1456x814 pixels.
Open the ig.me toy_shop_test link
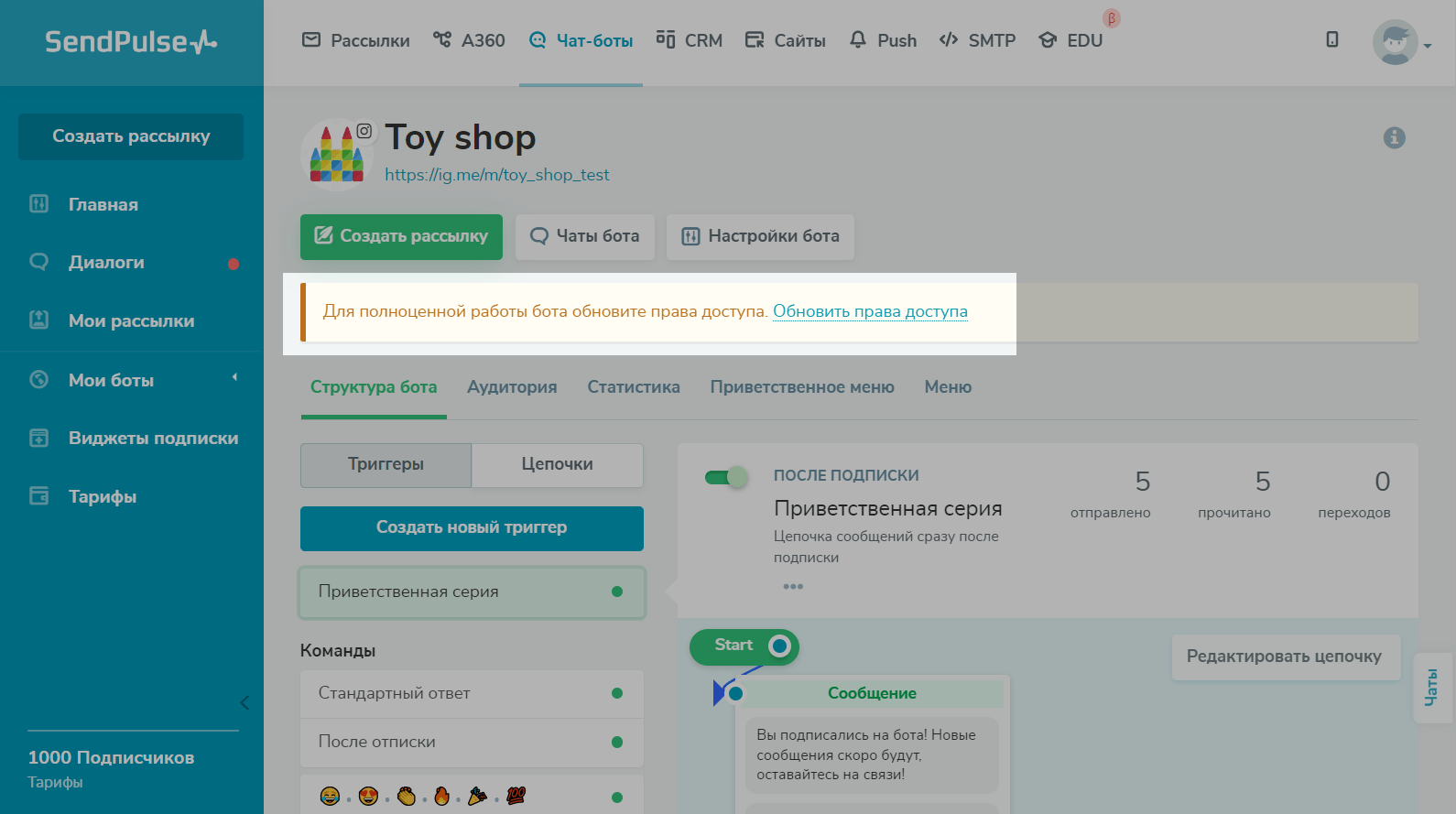coord(496,175)
